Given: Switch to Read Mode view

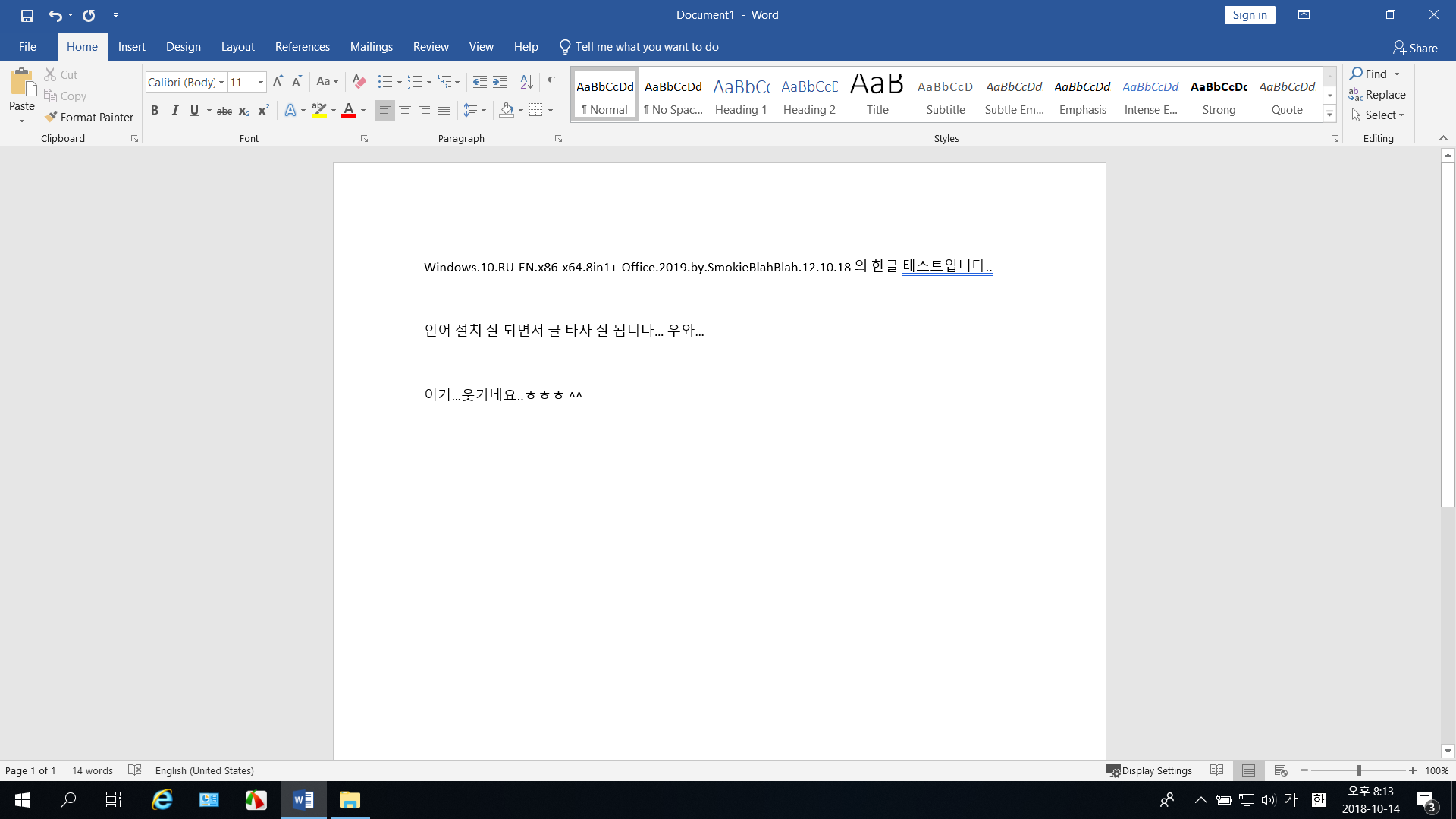Looking at the screenshot, I should click(x=1217, y=770).
